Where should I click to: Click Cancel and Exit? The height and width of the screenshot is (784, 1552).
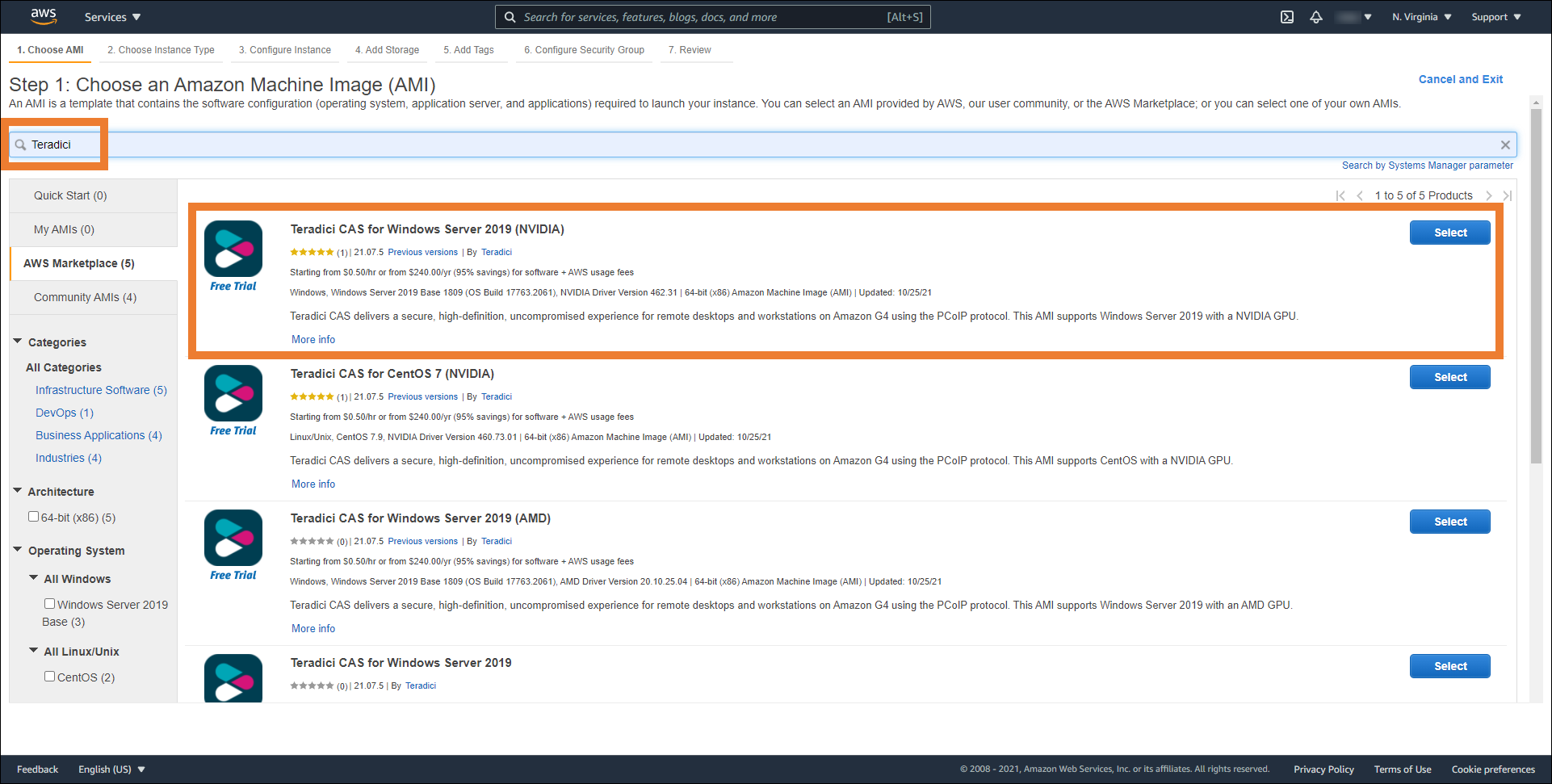1461,79
